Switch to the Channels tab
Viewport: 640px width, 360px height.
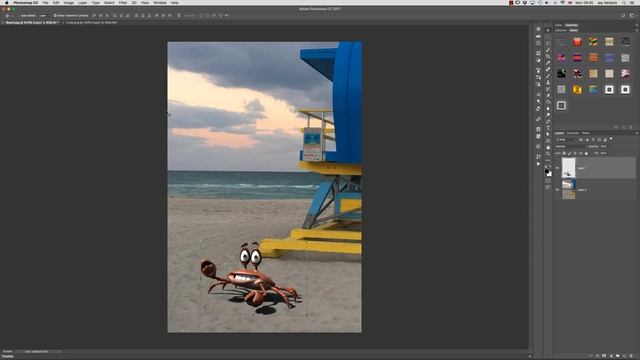[573, 133]
